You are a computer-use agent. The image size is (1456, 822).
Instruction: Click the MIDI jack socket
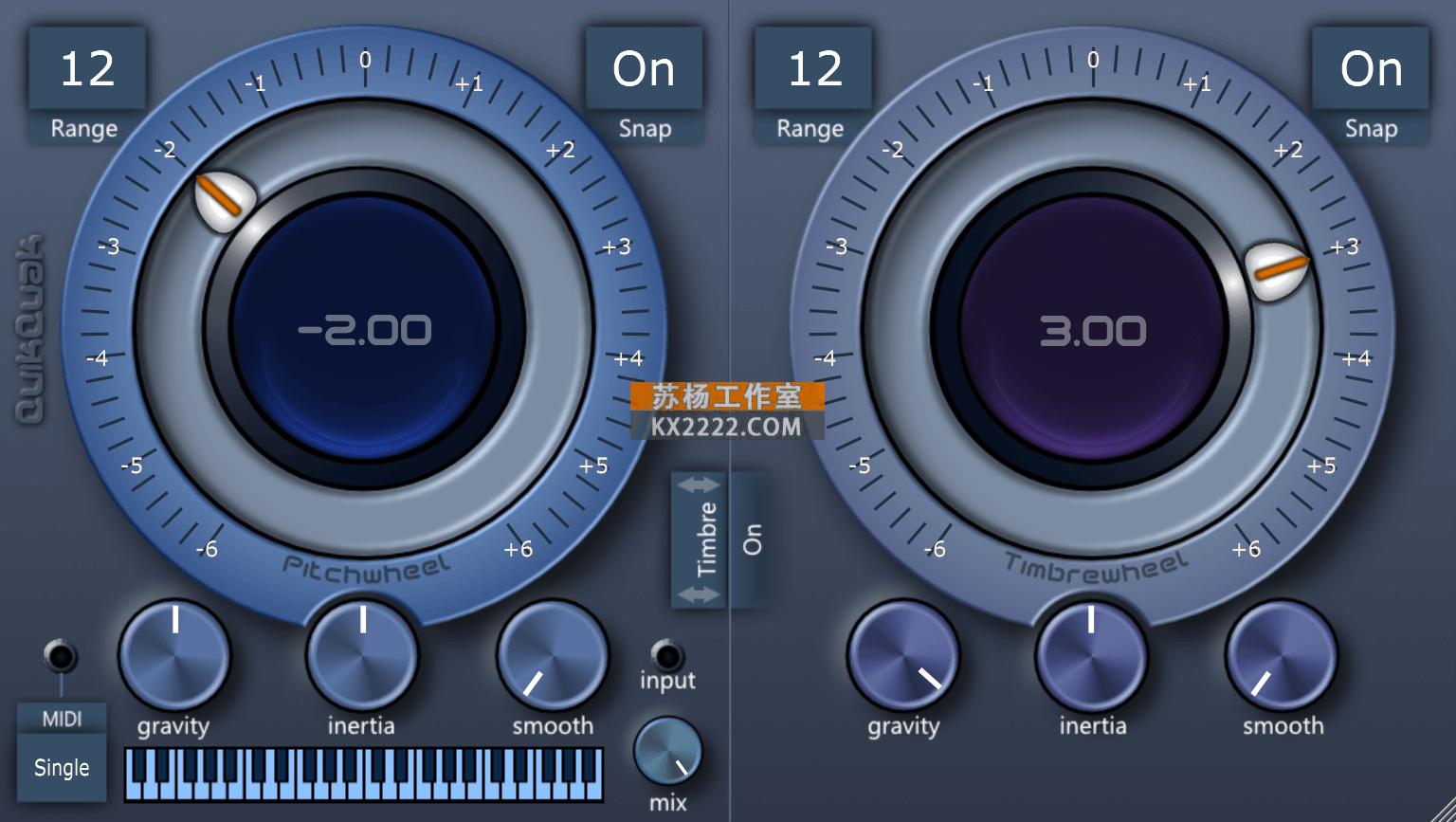62,656
